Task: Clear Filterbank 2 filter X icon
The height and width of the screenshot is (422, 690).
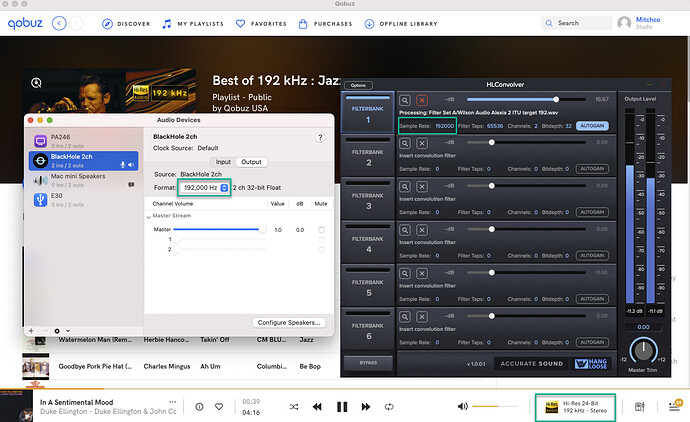Action: coord(422,143)
